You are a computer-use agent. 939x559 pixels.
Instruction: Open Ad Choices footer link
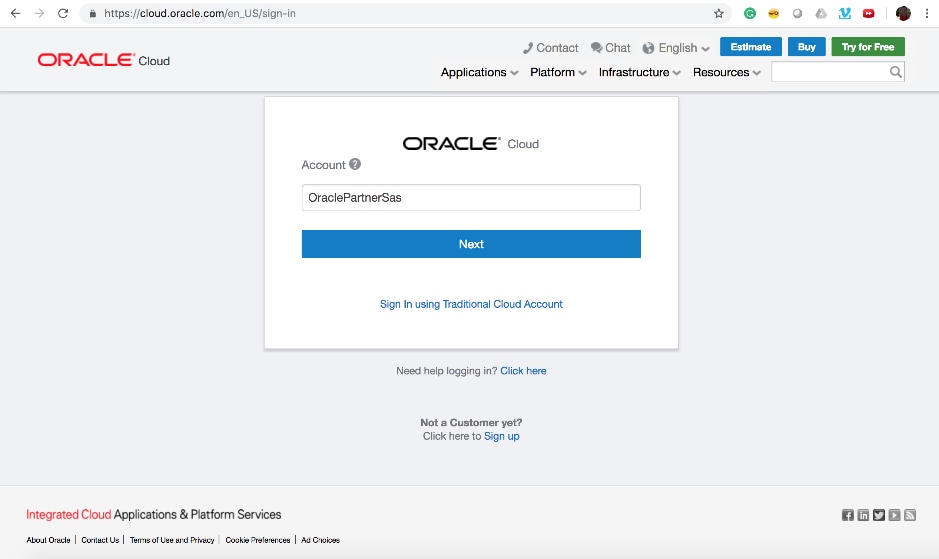point(320,540)
